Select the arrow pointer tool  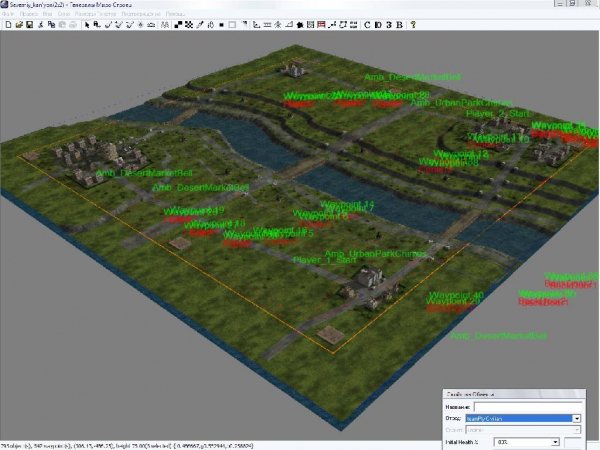(x=86, y=24)
